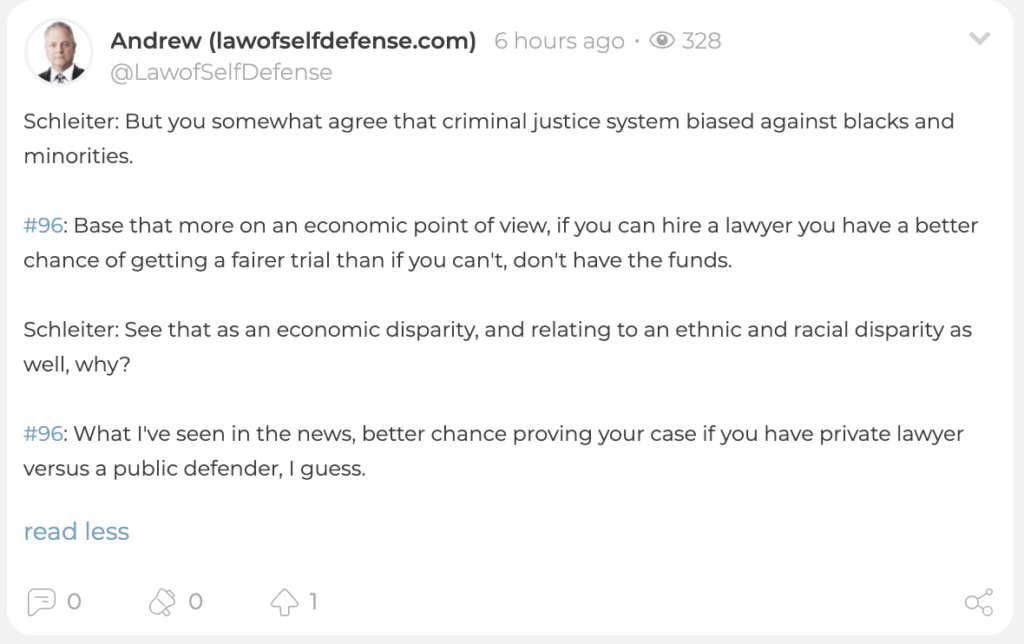Click the echo repost bell icon
1024x644 pixels.
coord(162,602)
